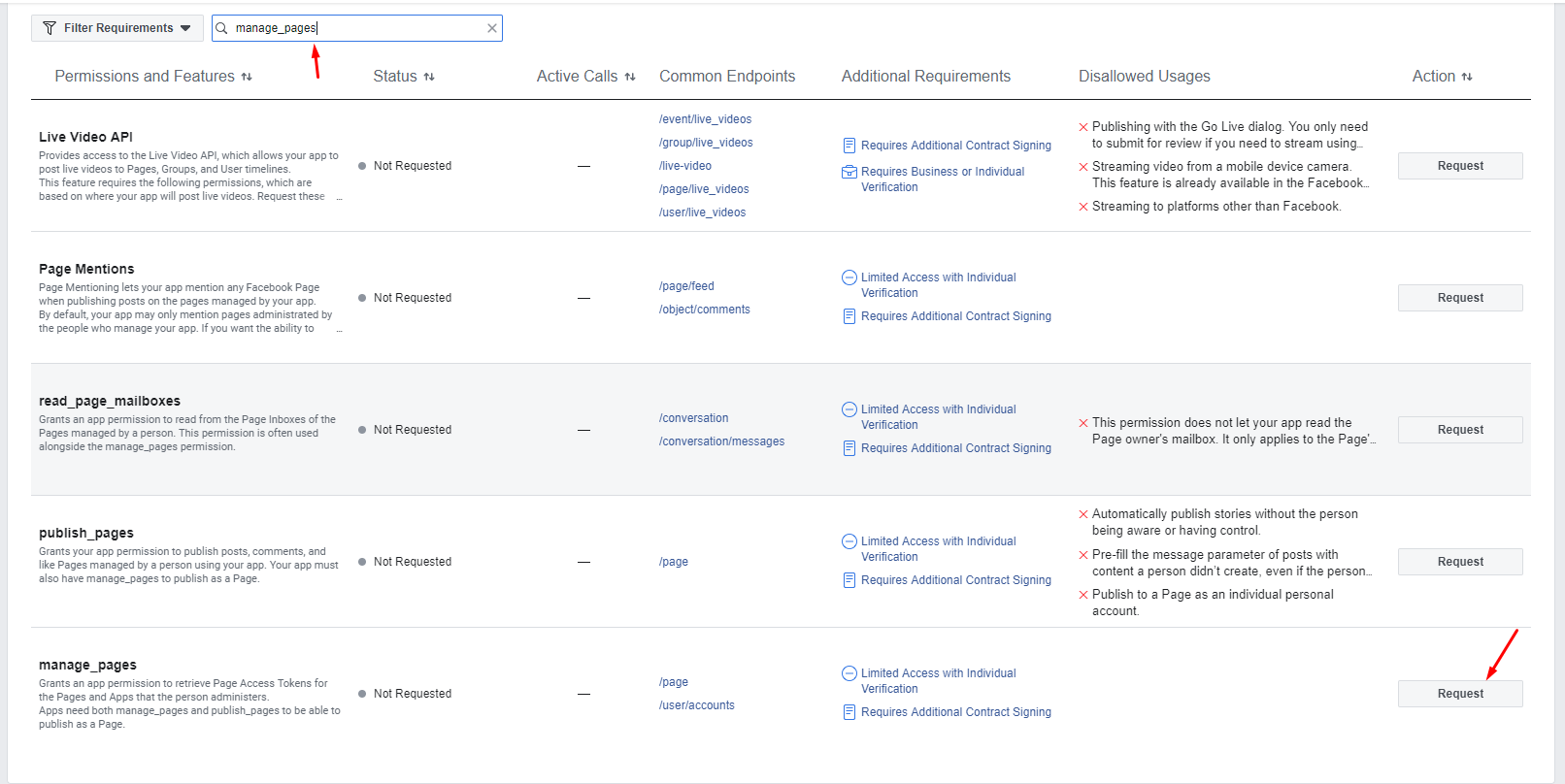Select the manage_pages title

pos(87,665)
